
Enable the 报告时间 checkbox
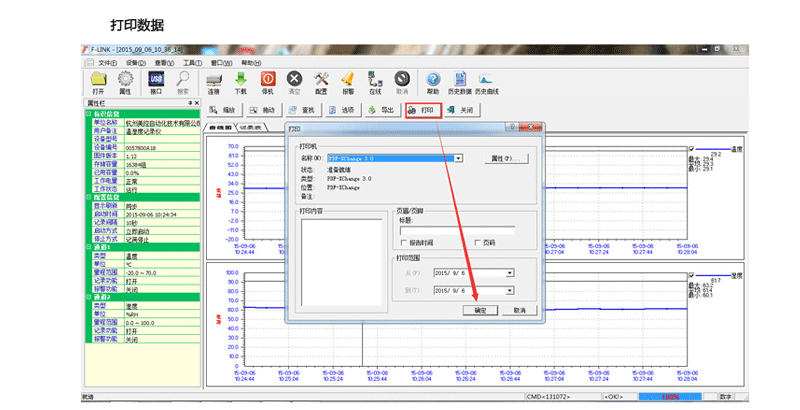[403, 242]
